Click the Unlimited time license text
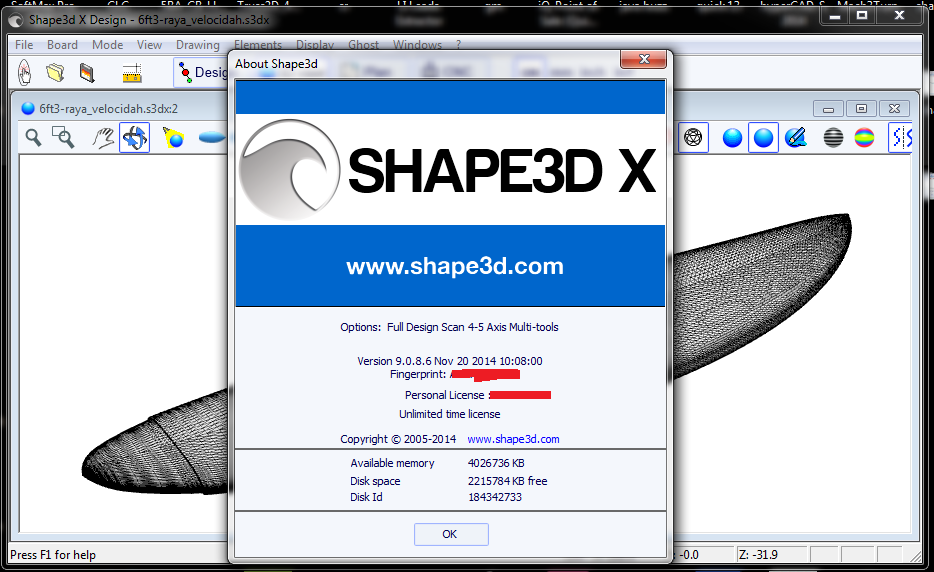934x572 pixels. (450, 414)
